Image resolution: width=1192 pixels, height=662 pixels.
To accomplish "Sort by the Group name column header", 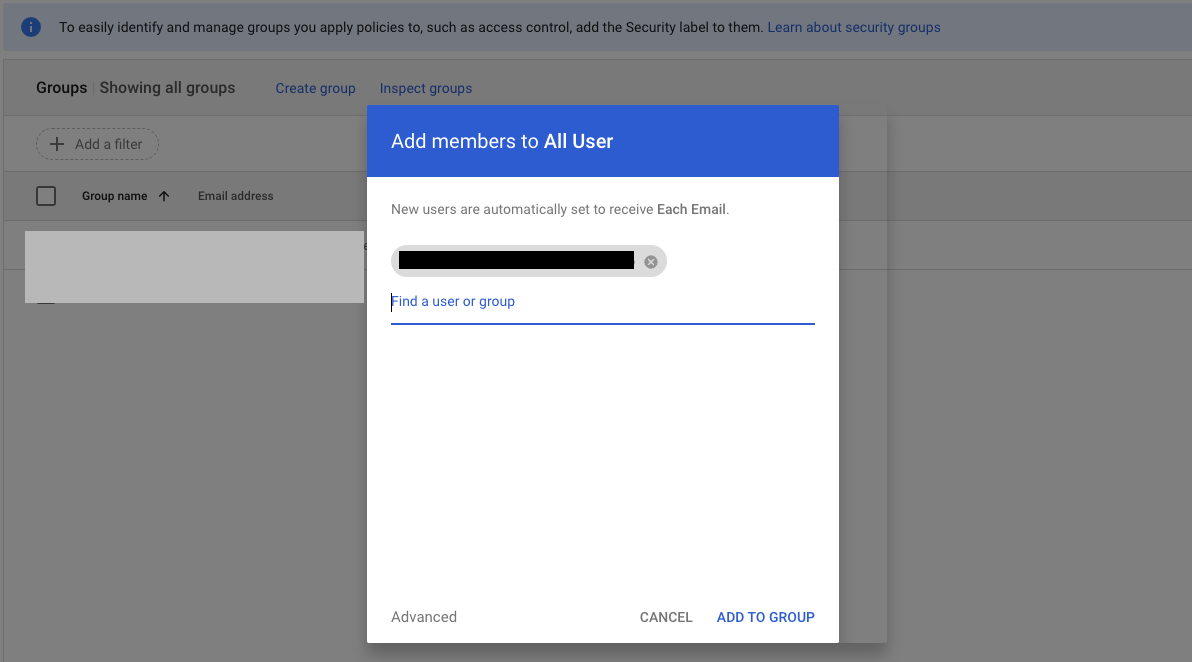I will click(114, 196).
